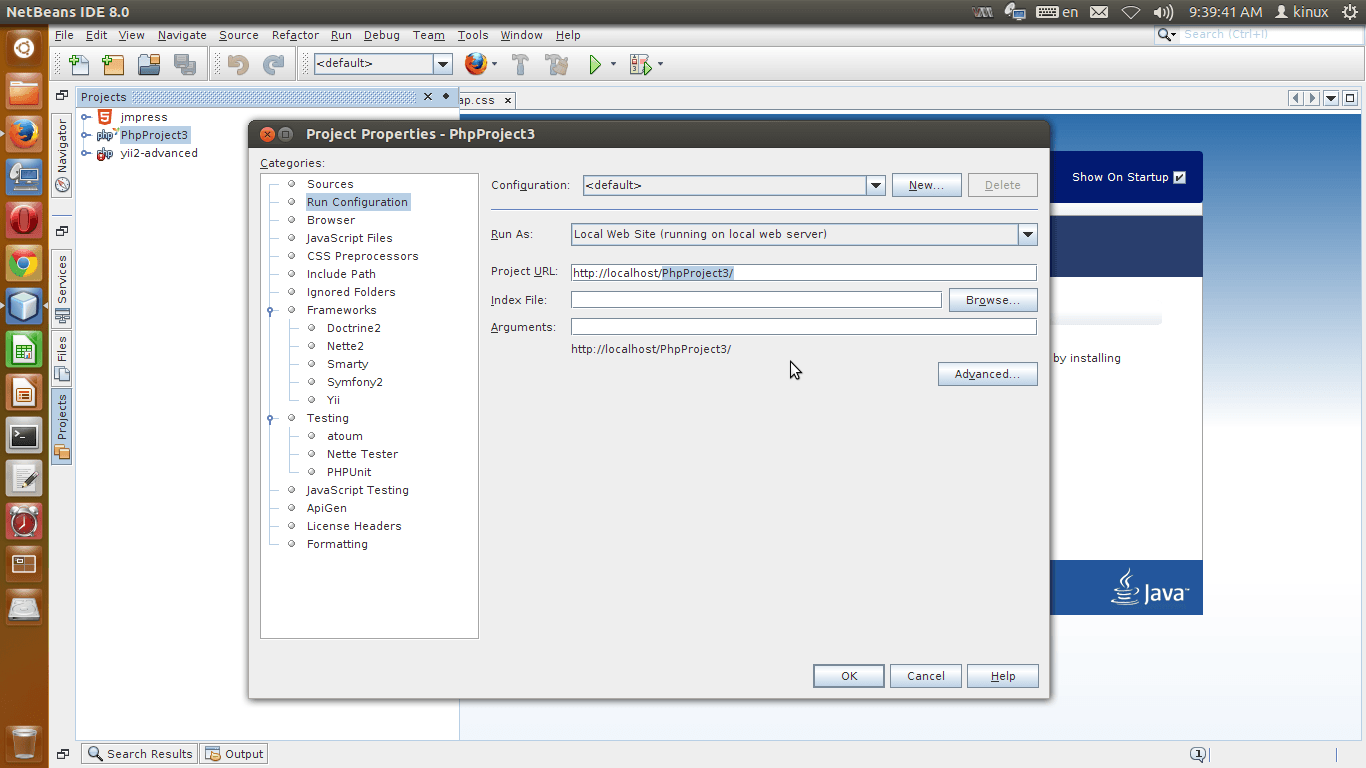This screenshot has width=1366, height=768.
Task: Expand the yii2-advanced project node
Action: pyautogui.click(x=87, y=153)
